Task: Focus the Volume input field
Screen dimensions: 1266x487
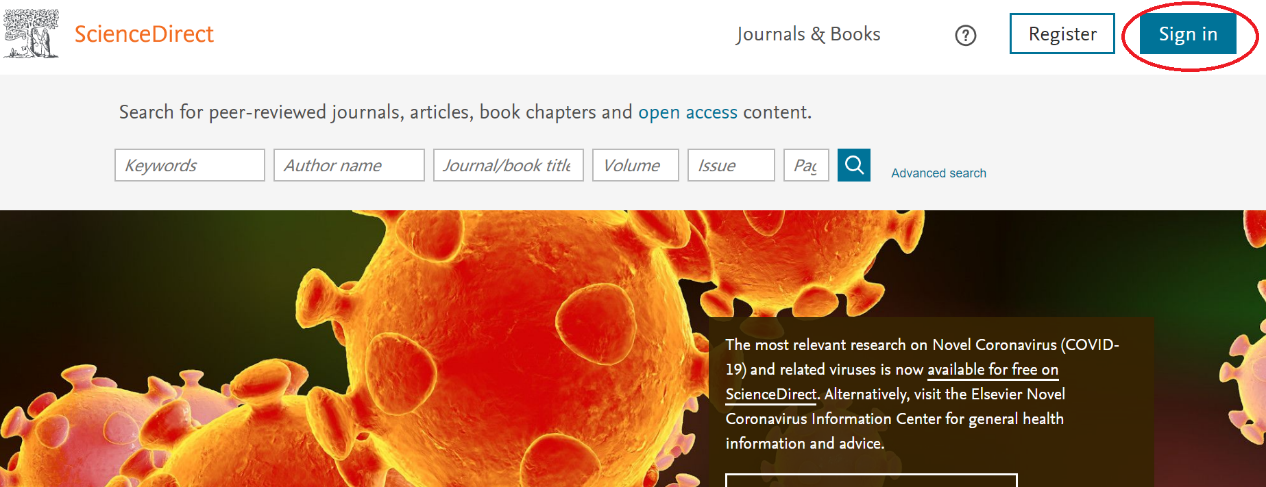Action: [x=635, y=165]
